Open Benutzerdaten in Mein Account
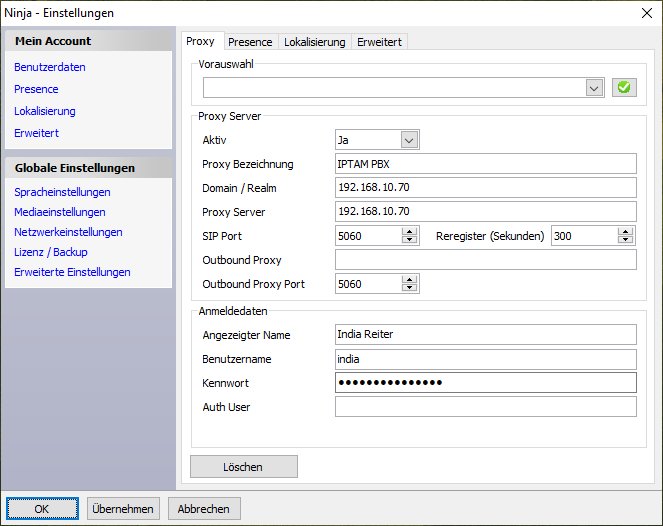 (50, 67)
